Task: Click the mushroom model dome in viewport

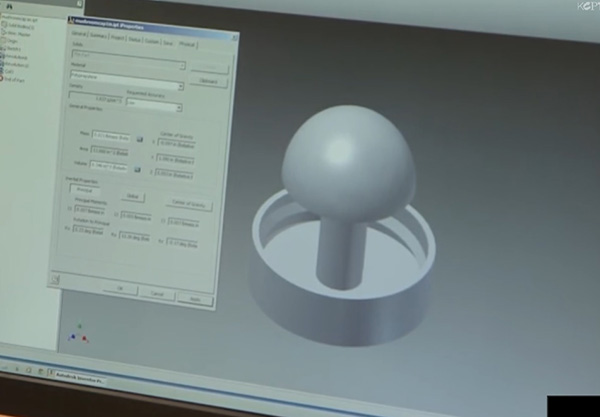Action: click(348, 163)
